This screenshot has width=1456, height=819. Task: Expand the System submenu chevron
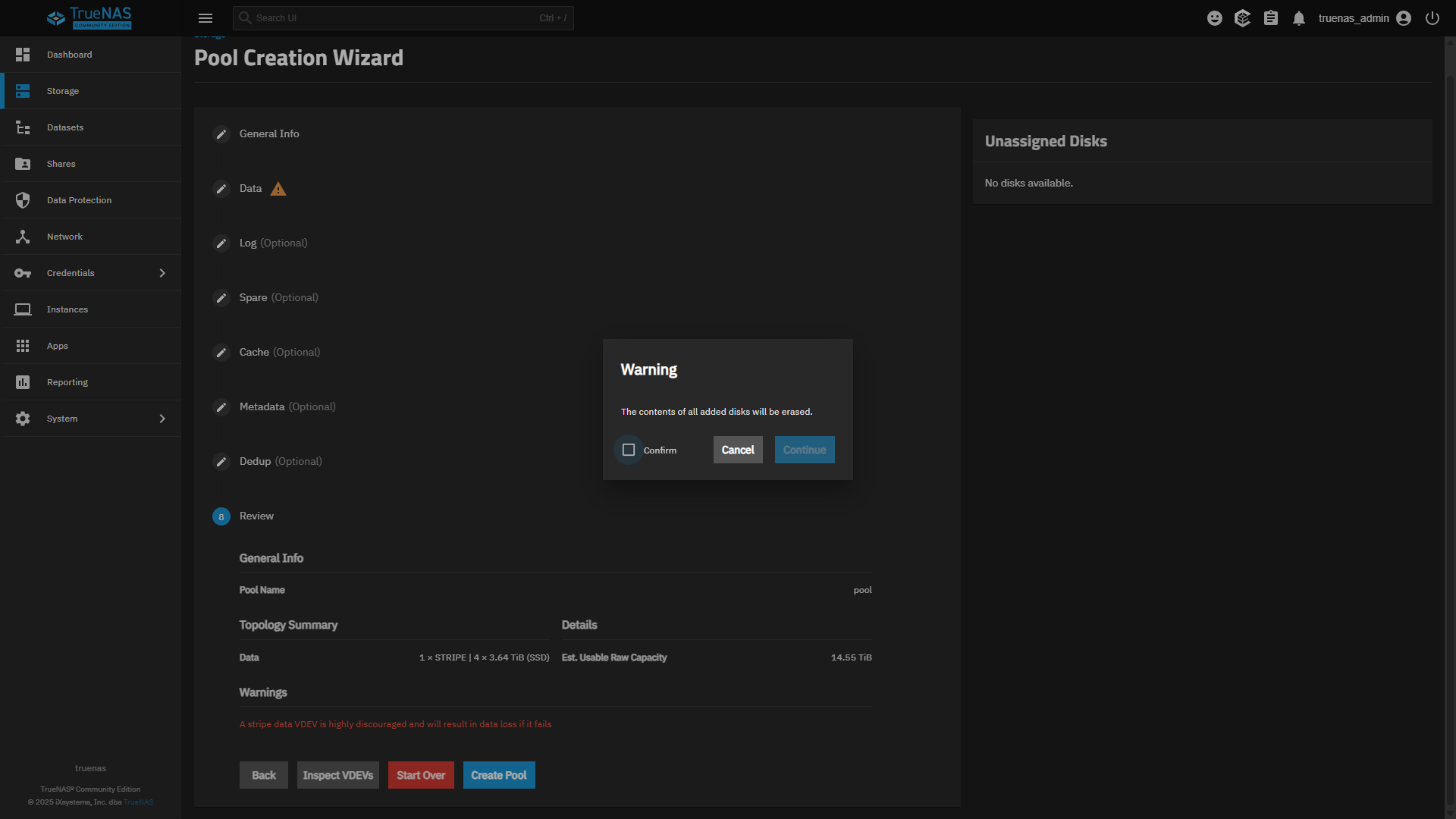click(x=162, y=419)
